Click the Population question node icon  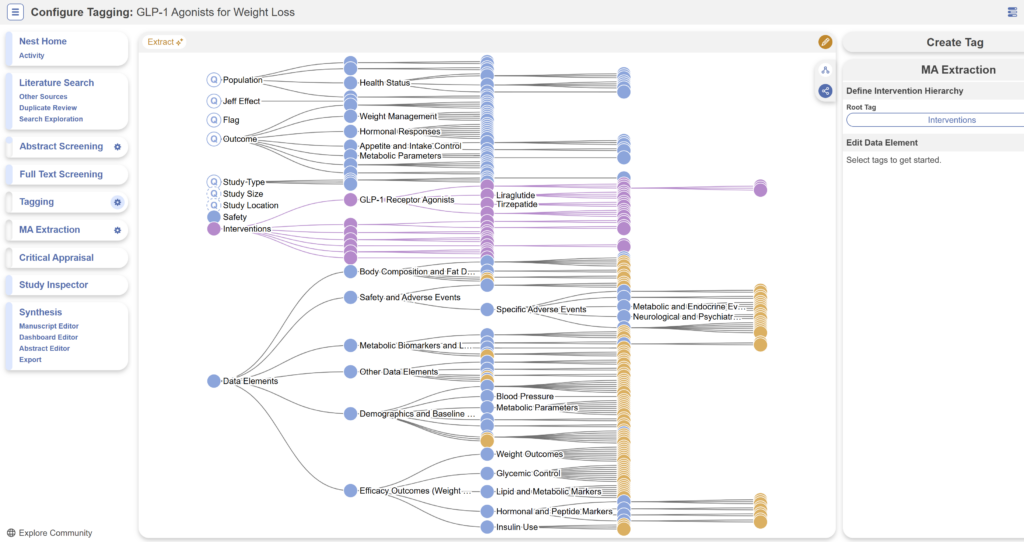click(214, 80)
